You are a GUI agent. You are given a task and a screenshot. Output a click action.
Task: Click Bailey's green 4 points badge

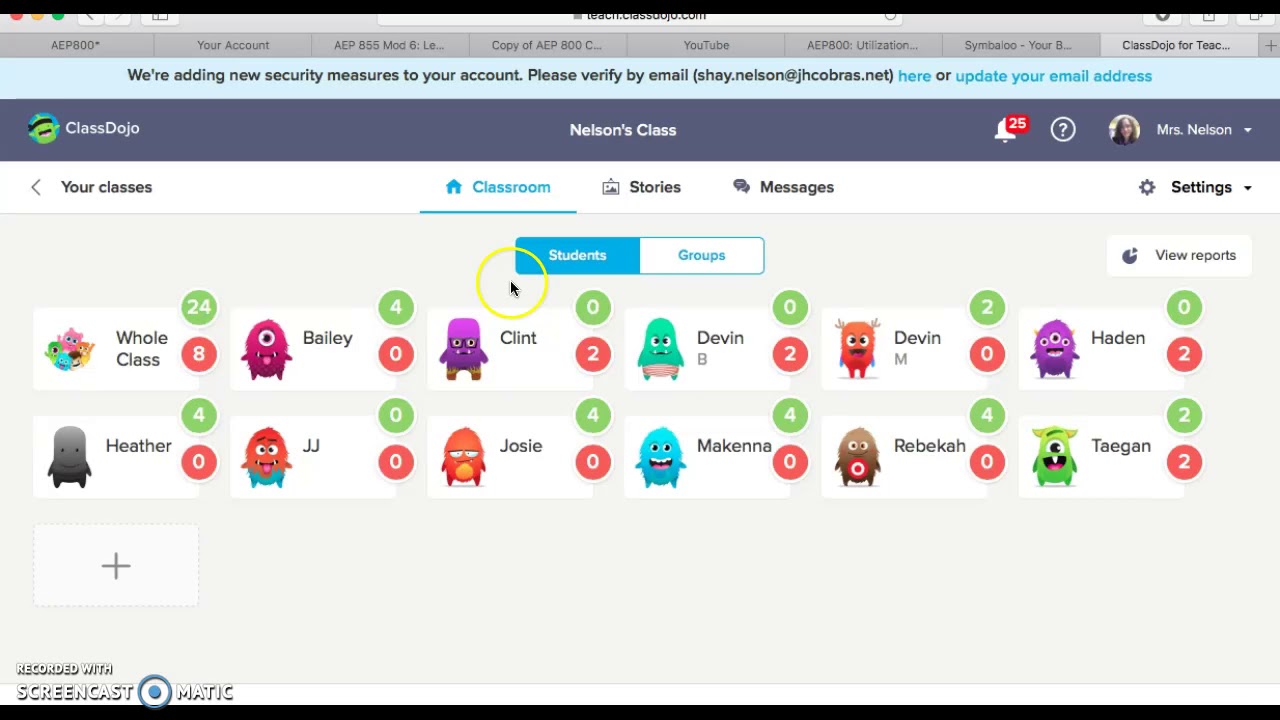click(396, 307)
